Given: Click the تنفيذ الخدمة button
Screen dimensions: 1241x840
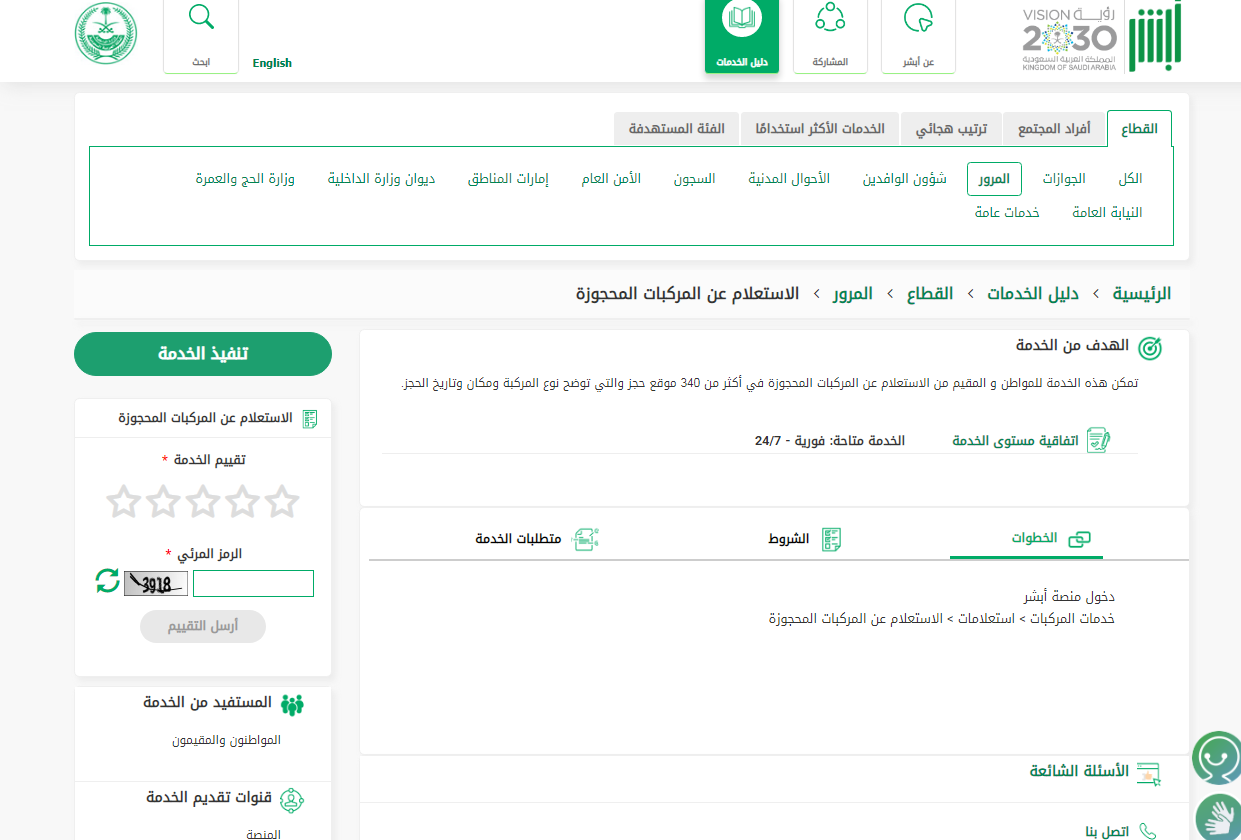Looking at the screenshot, I should coord(203,354).
